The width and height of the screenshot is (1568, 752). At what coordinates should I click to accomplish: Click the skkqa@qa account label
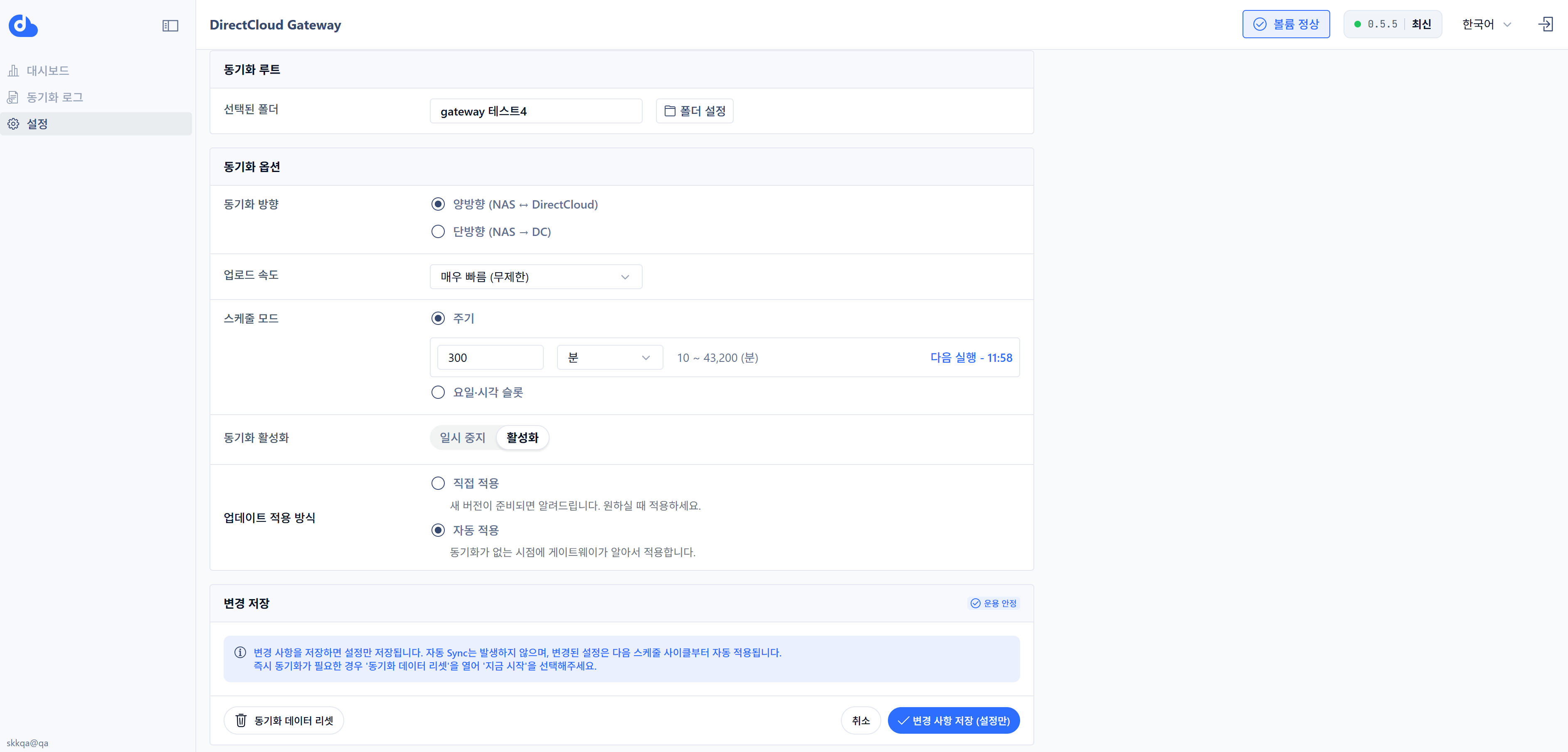coord(27,743)
